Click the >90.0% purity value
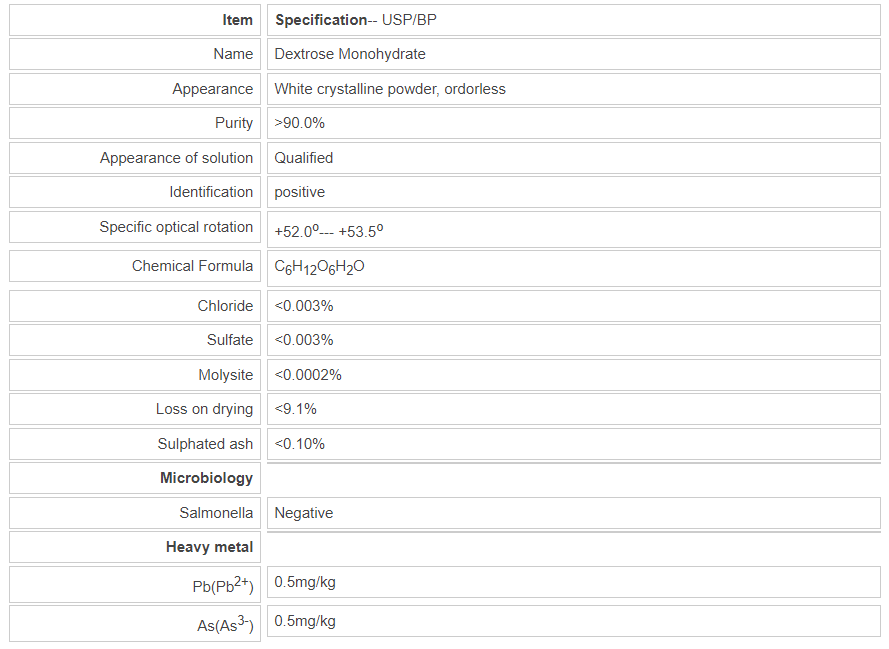Screen dimensions: 889x649 (300, 123)
